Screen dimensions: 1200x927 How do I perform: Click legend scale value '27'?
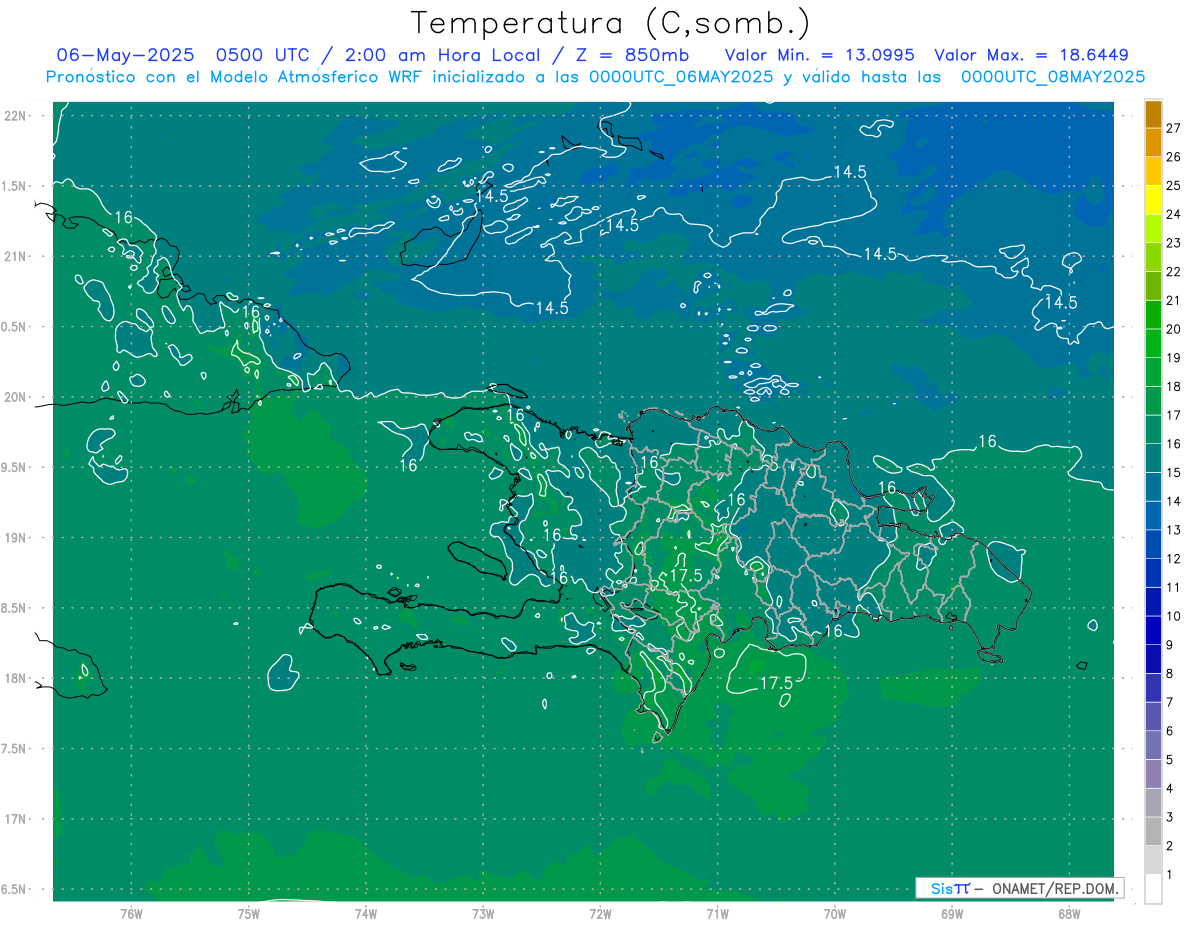[1174, 128]
